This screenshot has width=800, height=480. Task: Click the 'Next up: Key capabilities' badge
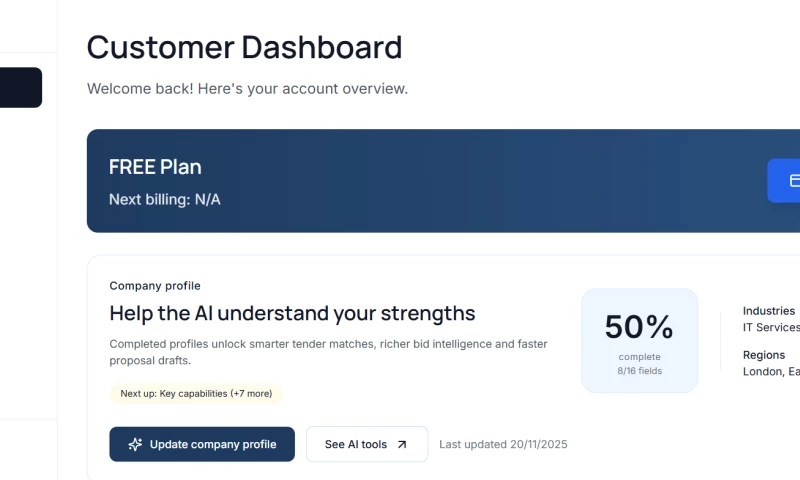(x=196, y=393)
